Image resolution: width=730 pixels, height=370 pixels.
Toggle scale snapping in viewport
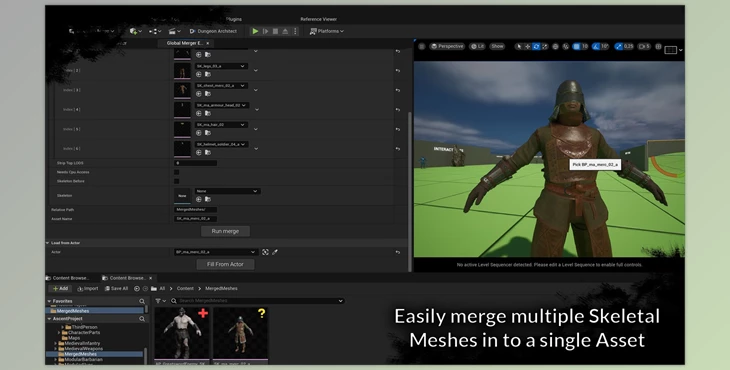(618, 47)
